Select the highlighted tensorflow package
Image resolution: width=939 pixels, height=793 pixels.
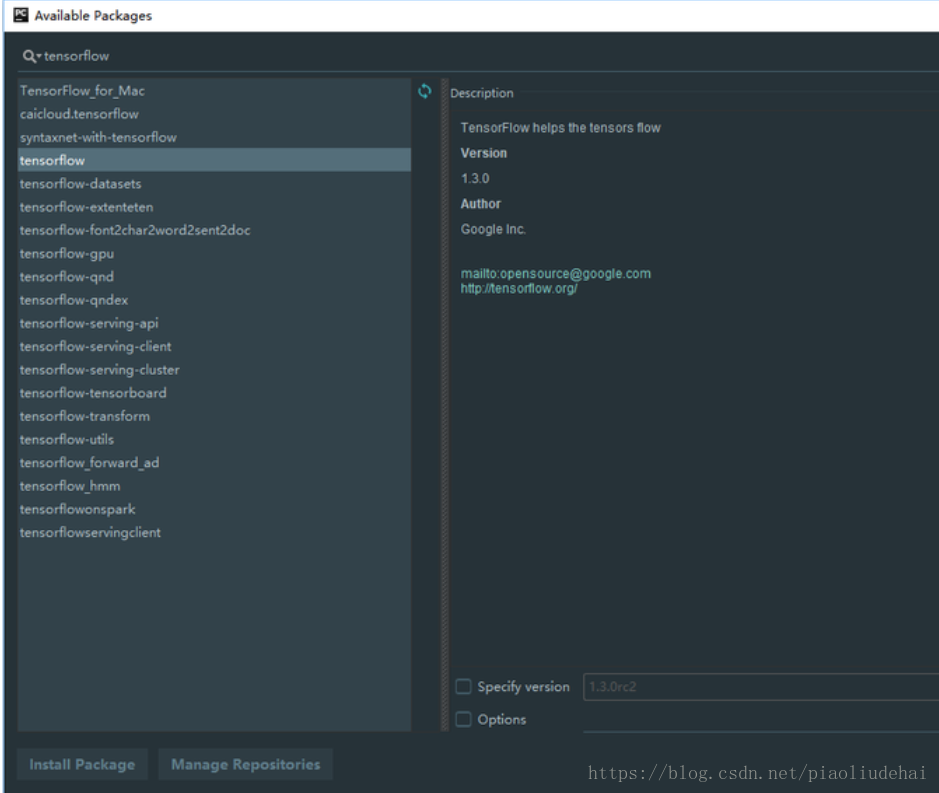[214, 160]
